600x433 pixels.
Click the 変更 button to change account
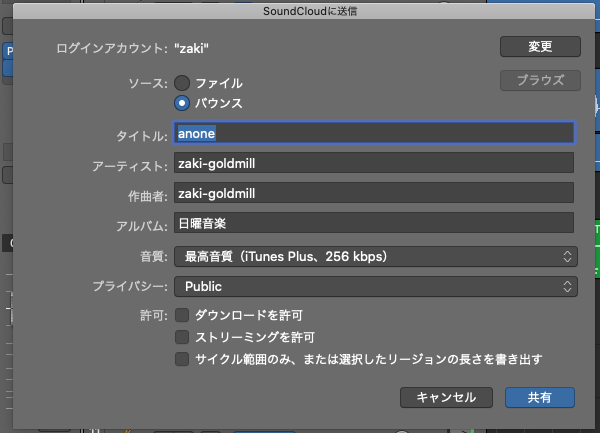540,47
